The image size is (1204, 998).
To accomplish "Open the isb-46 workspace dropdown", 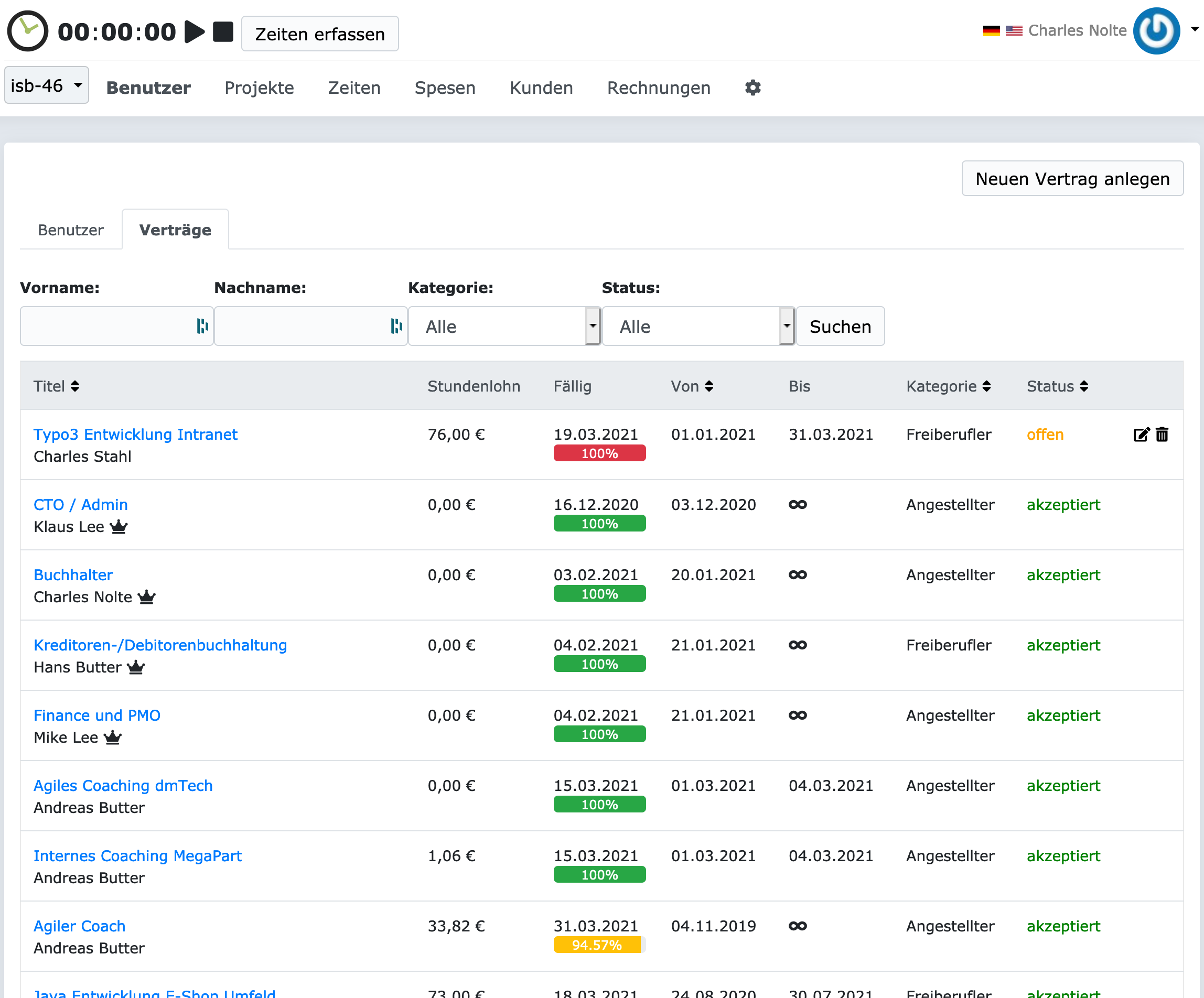I will pos(47,85).
